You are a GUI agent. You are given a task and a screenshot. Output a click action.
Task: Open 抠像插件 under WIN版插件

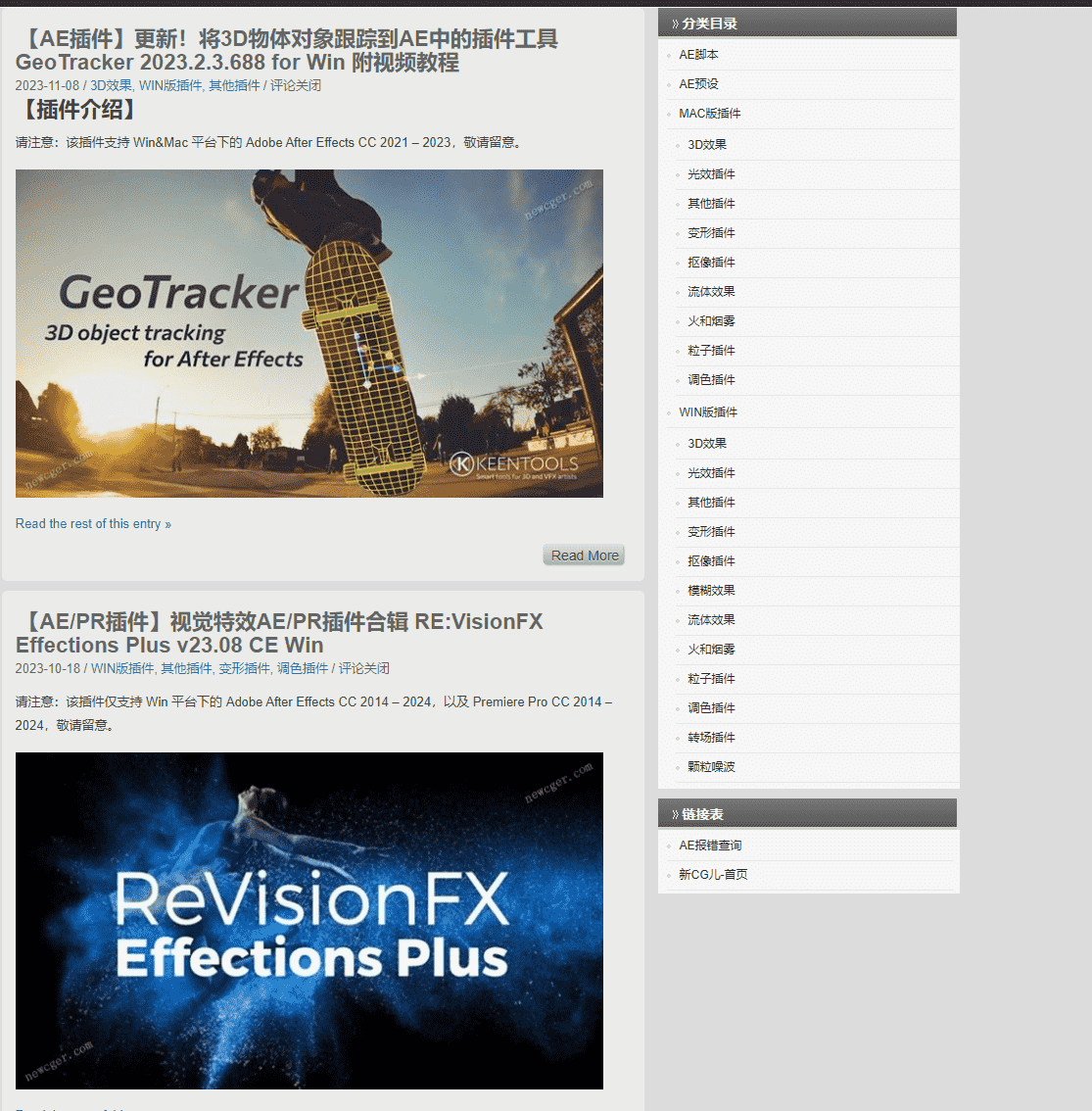tap(711, 561)
